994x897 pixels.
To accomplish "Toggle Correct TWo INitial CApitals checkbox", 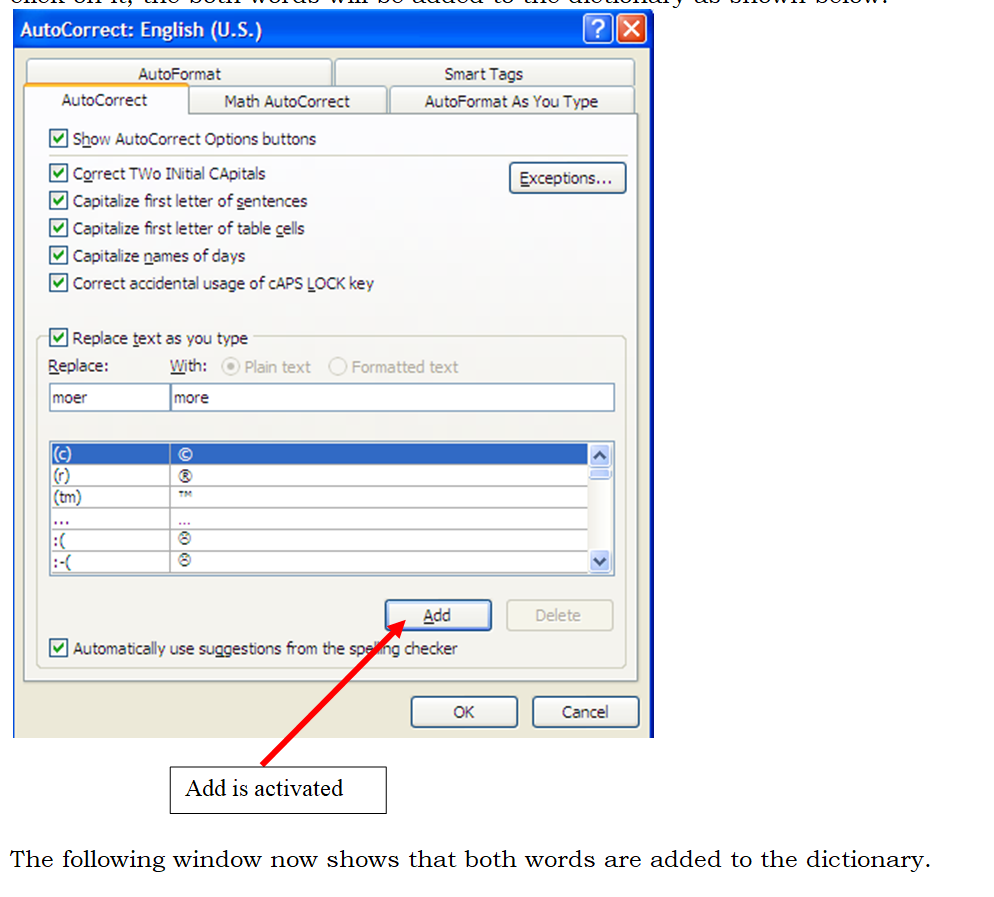I will [59, 173].
